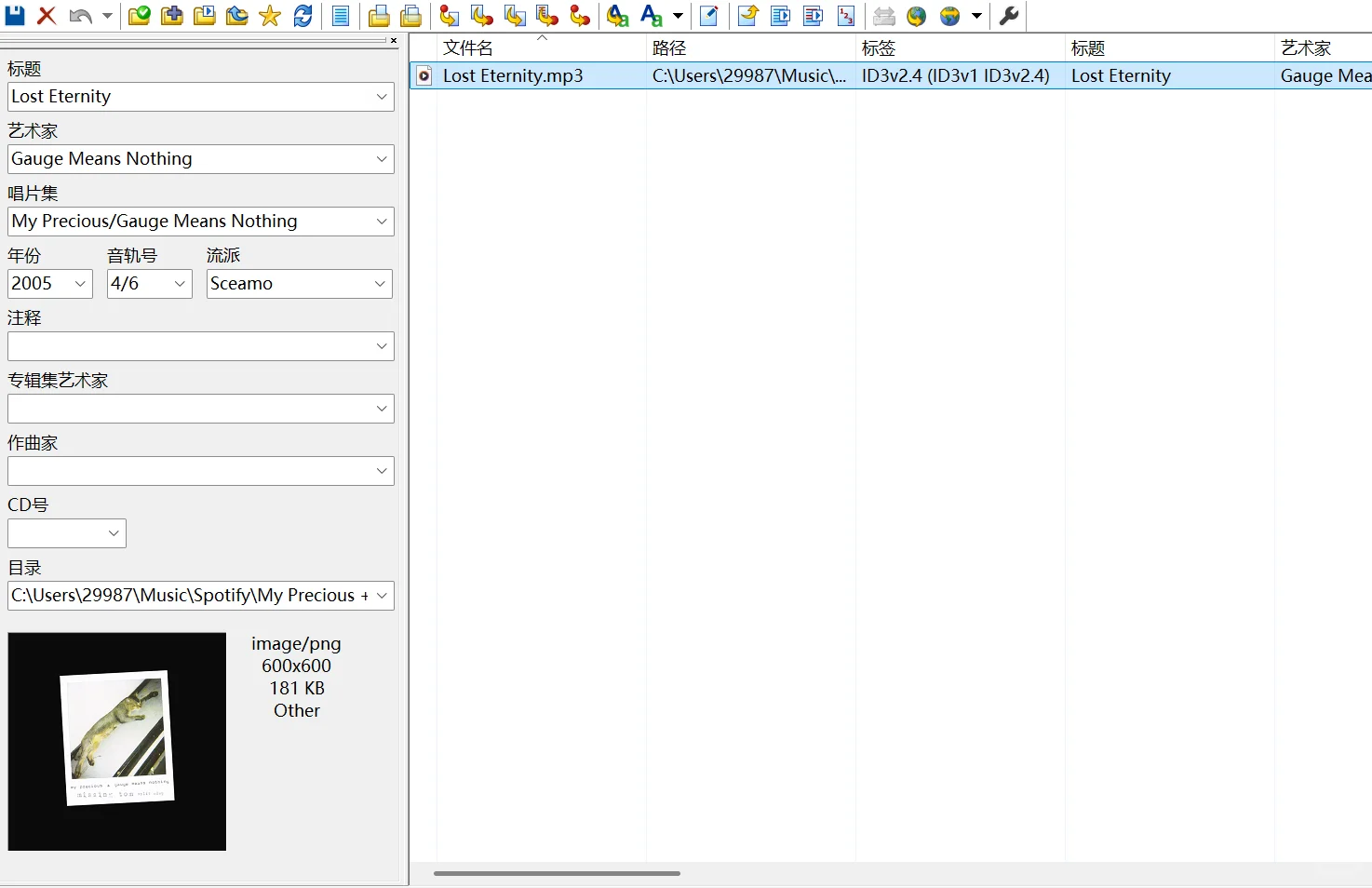Click the stacked double printer-style toolbar icon
1372x888 pixels.
tap(410, 15)
